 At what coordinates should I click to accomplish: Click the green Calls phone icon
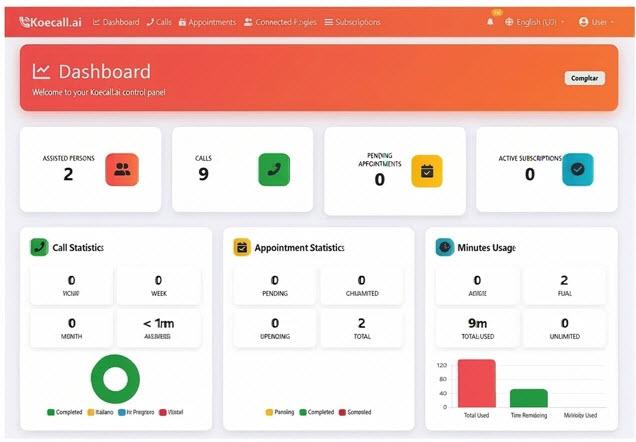tap(274, 170)
